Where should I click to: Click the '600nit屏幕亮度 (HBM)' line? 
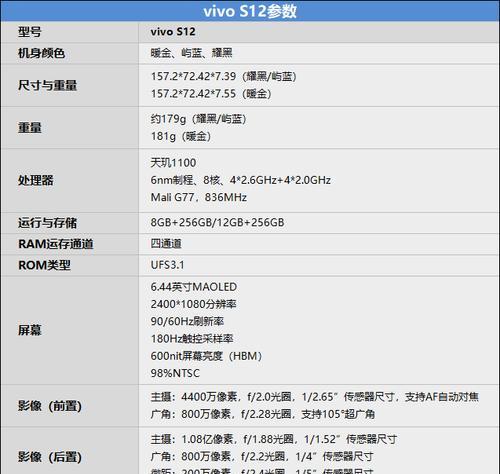tap(206, 356)
